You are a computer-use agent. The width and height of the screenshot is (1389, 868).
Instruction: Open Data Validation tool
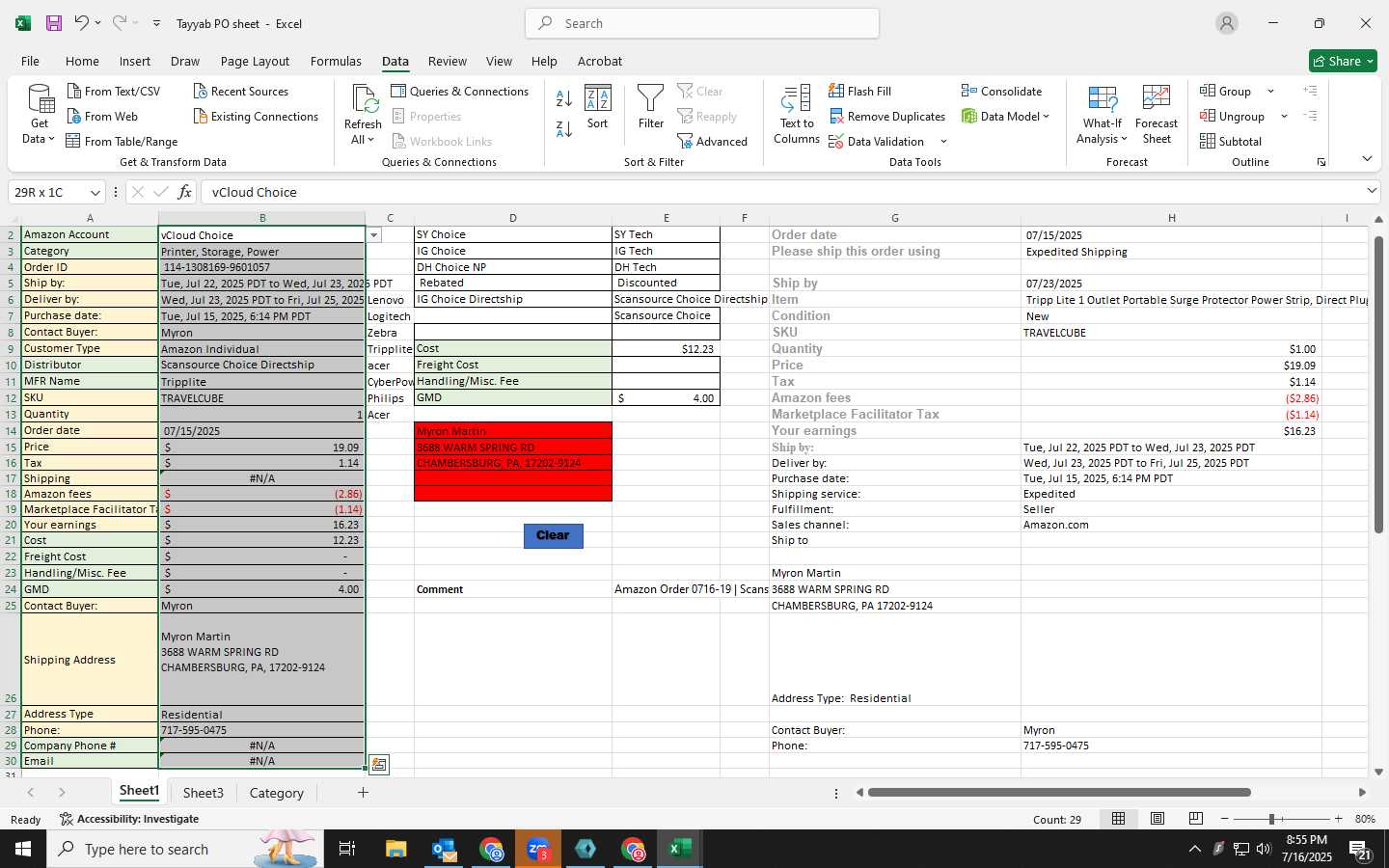(876, 141)
